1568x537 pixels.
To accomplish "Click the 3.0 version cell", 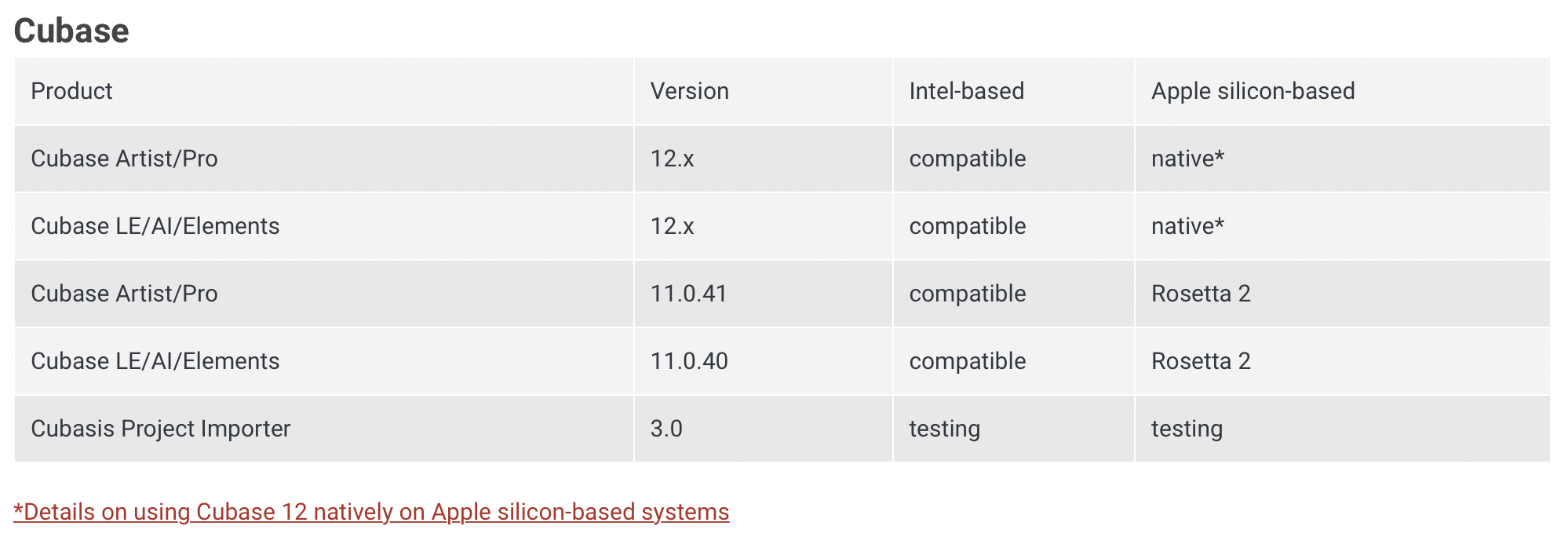I will coord(665,429).
